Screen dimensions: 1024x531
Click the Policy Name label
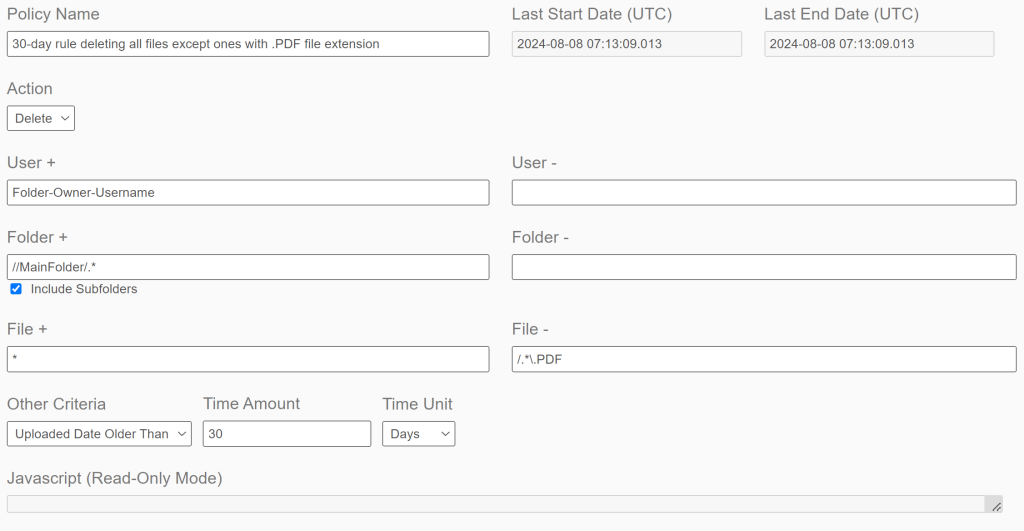tap(53, 14)
